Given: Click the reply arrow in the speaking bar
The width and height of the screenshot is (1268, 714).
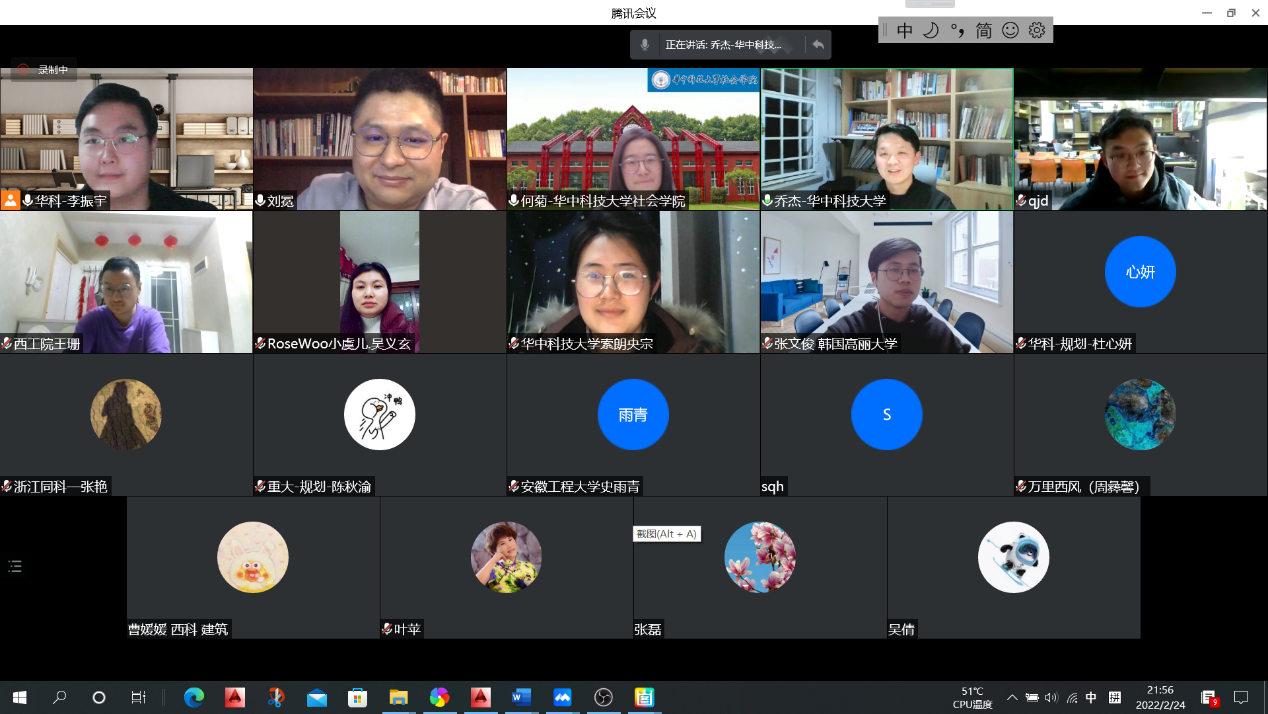Looking at the screenshot, I should pyautogui.click(x=818, y=45).
